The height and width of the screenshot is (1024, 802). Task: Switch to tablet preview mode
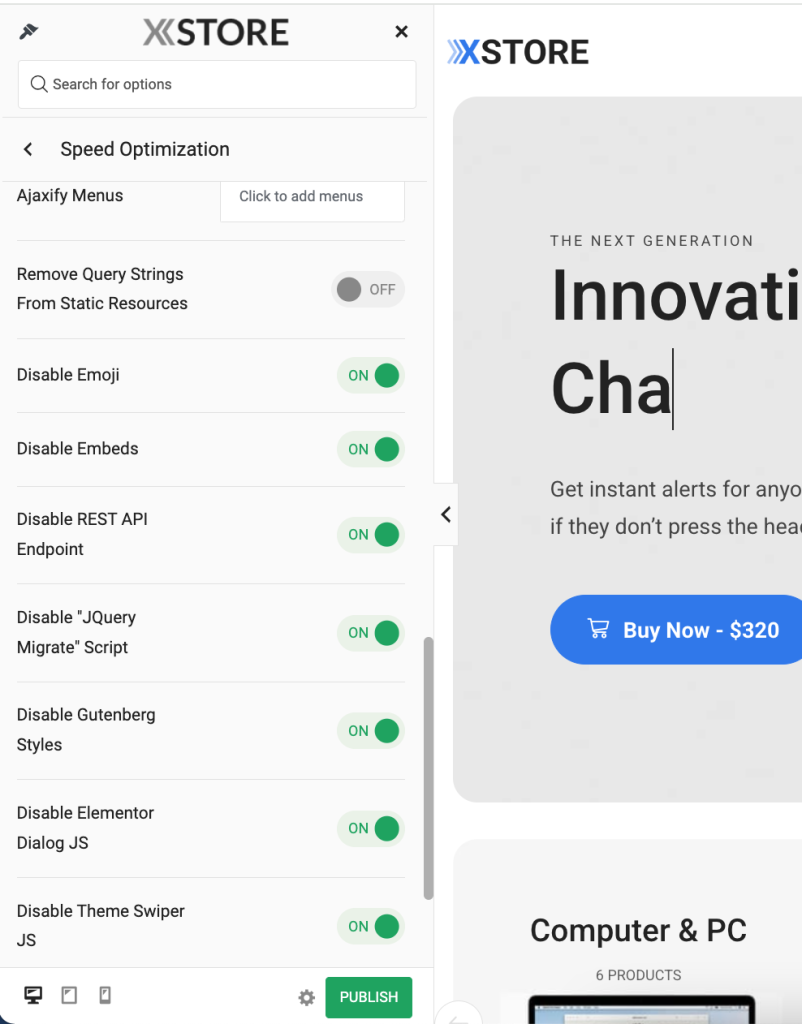coord(69,995)
